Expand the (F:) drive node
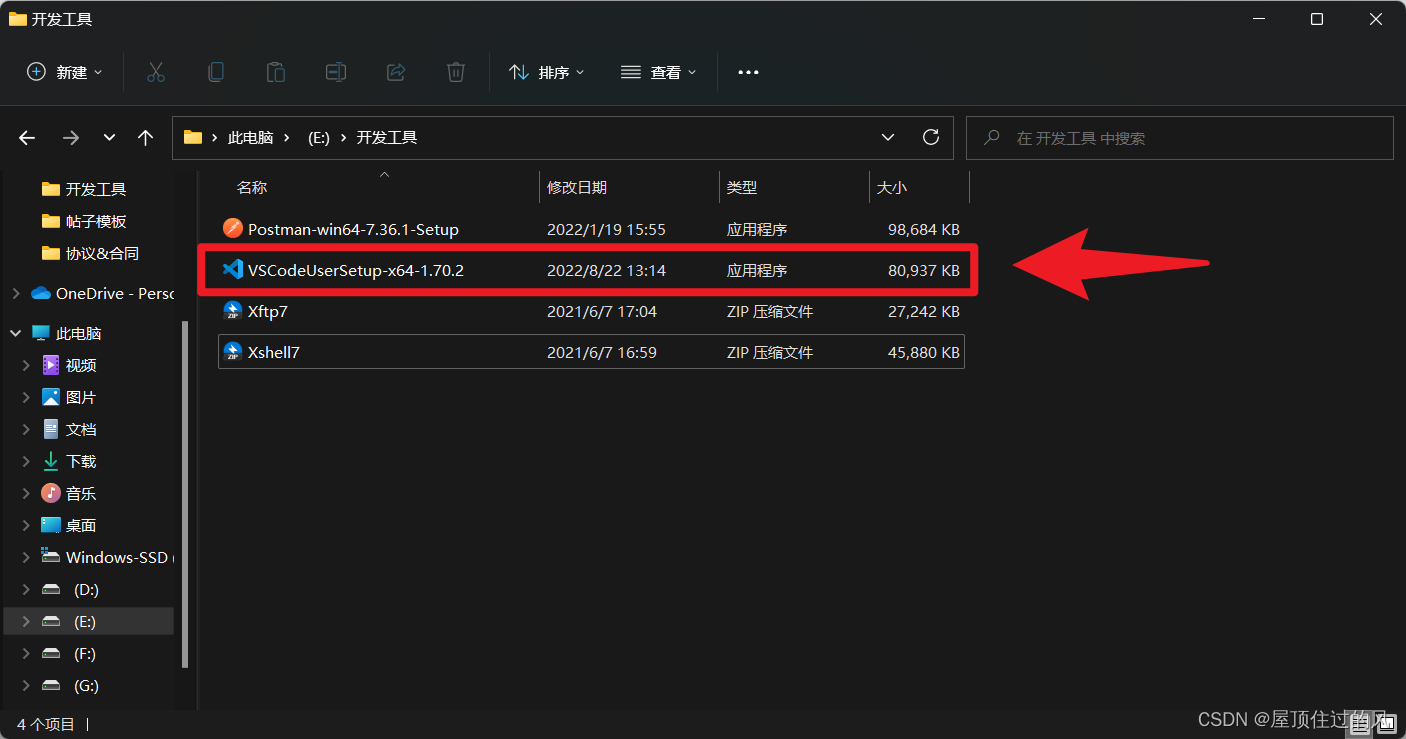 click(26, 653)
